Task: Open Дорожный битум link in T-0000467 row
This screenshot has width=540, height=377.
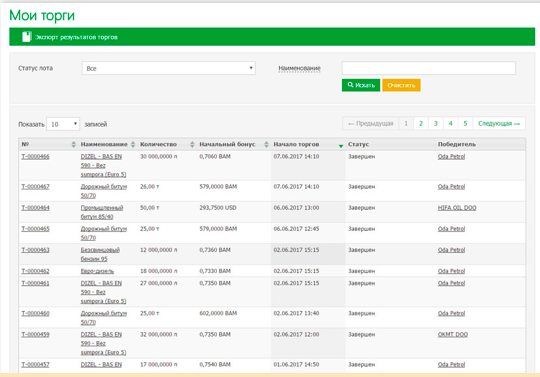Action: point(104,191)
